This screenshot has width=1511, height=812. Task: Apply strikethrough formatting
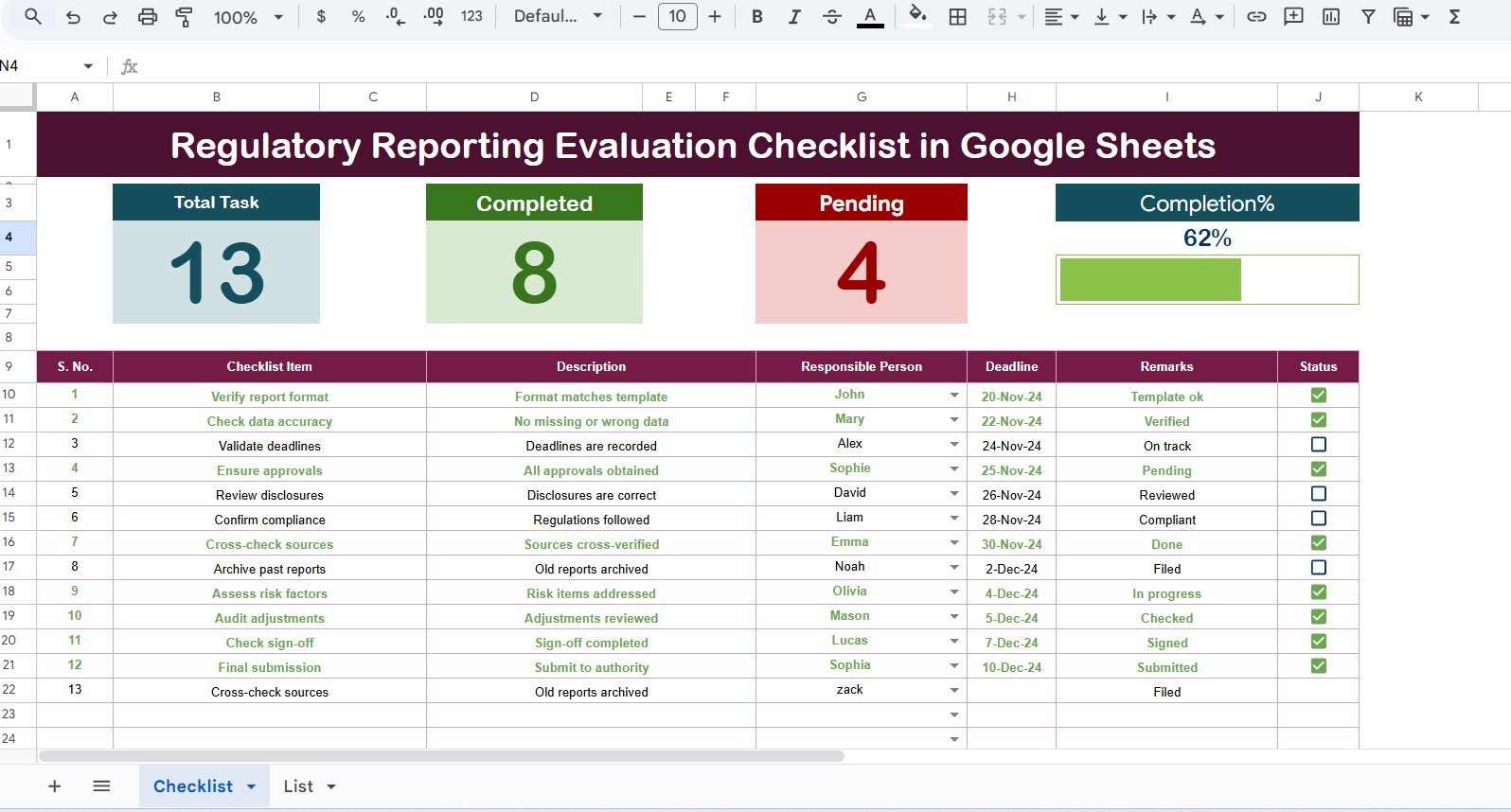(831, 17)
